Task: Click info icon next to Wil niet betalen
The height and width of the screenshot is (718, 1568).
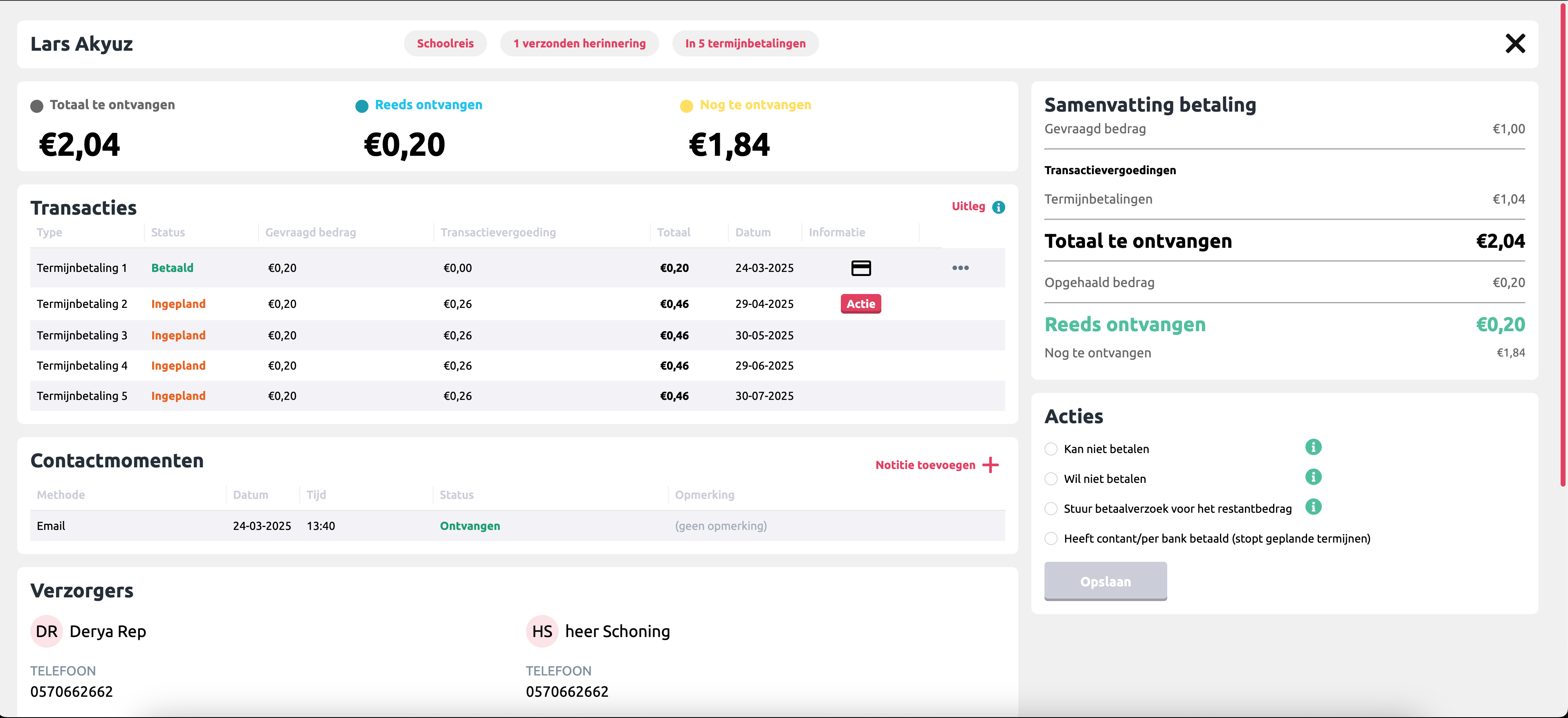Action: click(1313, 477)
